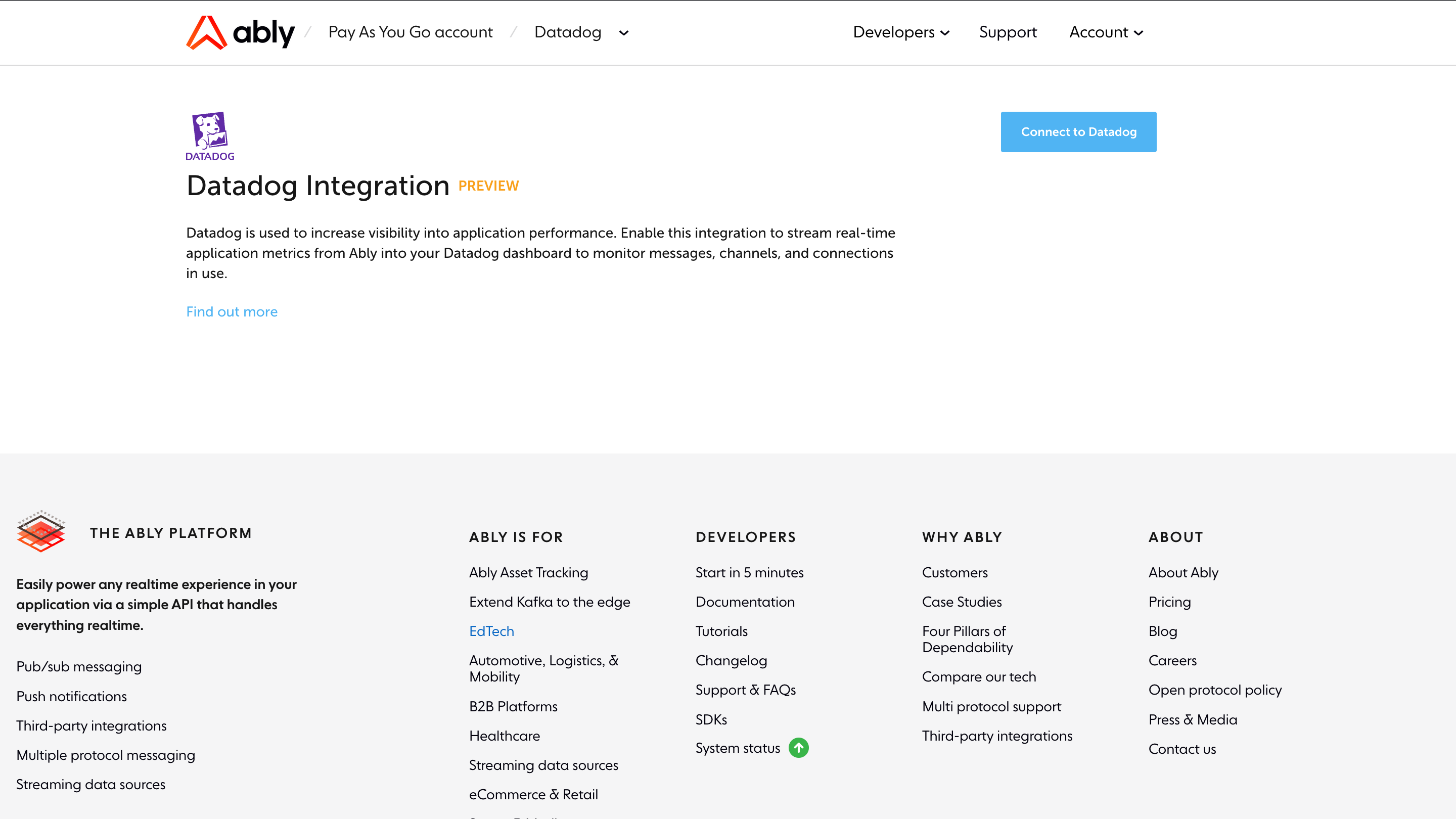This screenshot has width=1456, height=819.
Task: Click the Contact us footer link
Action: pos(1182,748)
